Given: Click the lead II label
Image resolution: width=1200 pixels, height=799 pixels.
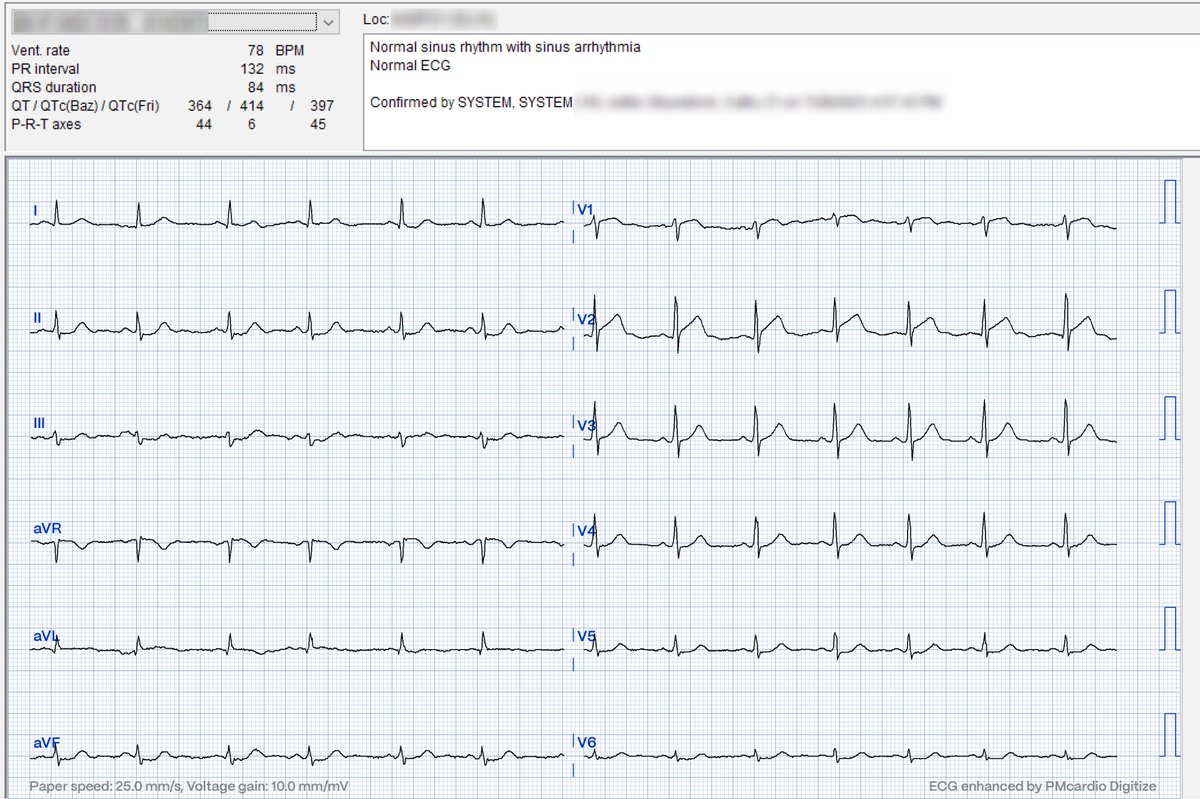Looking at the screenshot, I should click(37, 318).
